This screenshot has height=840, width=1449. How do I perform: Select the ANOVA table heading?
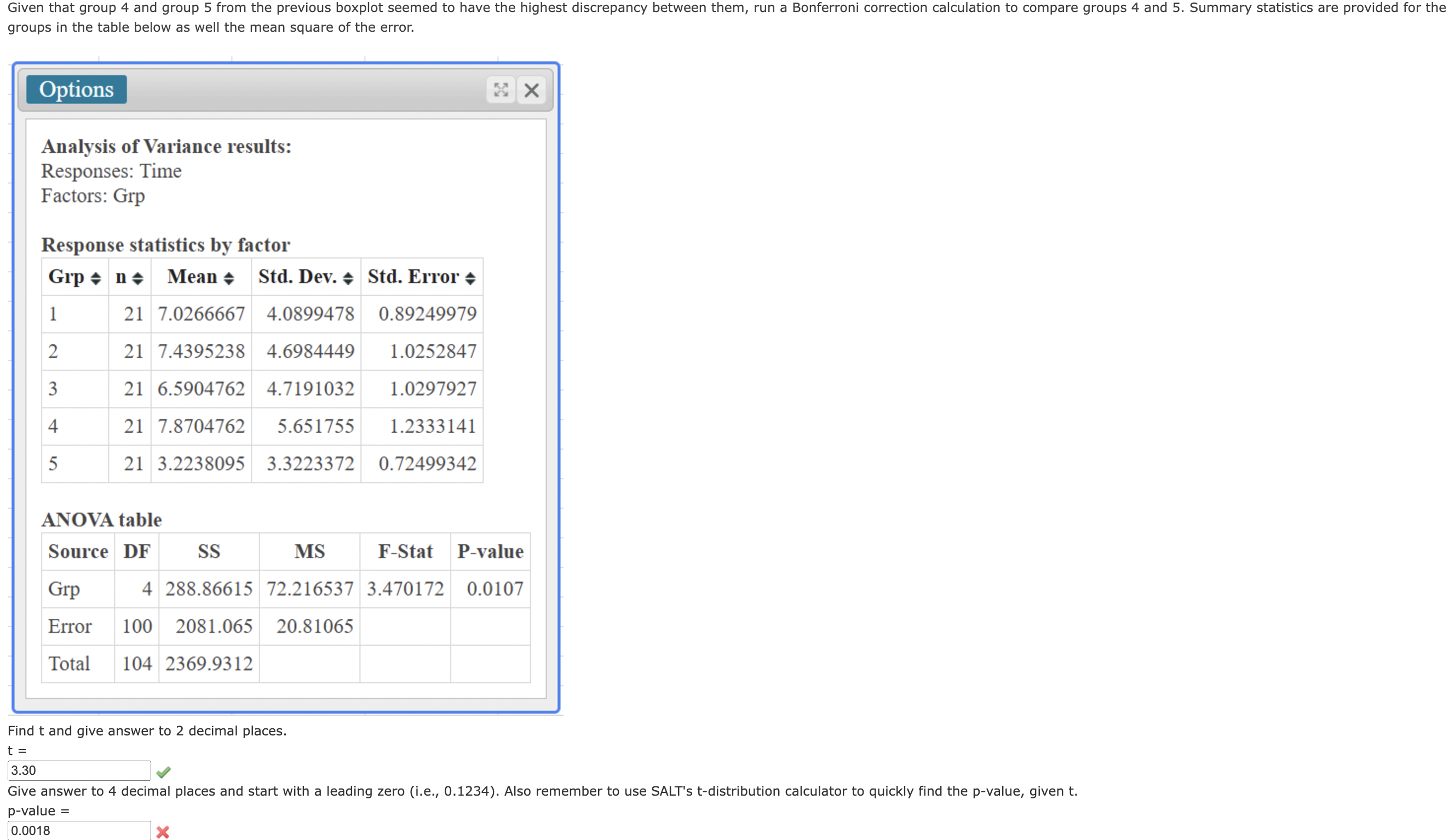[x=101, y=520]
